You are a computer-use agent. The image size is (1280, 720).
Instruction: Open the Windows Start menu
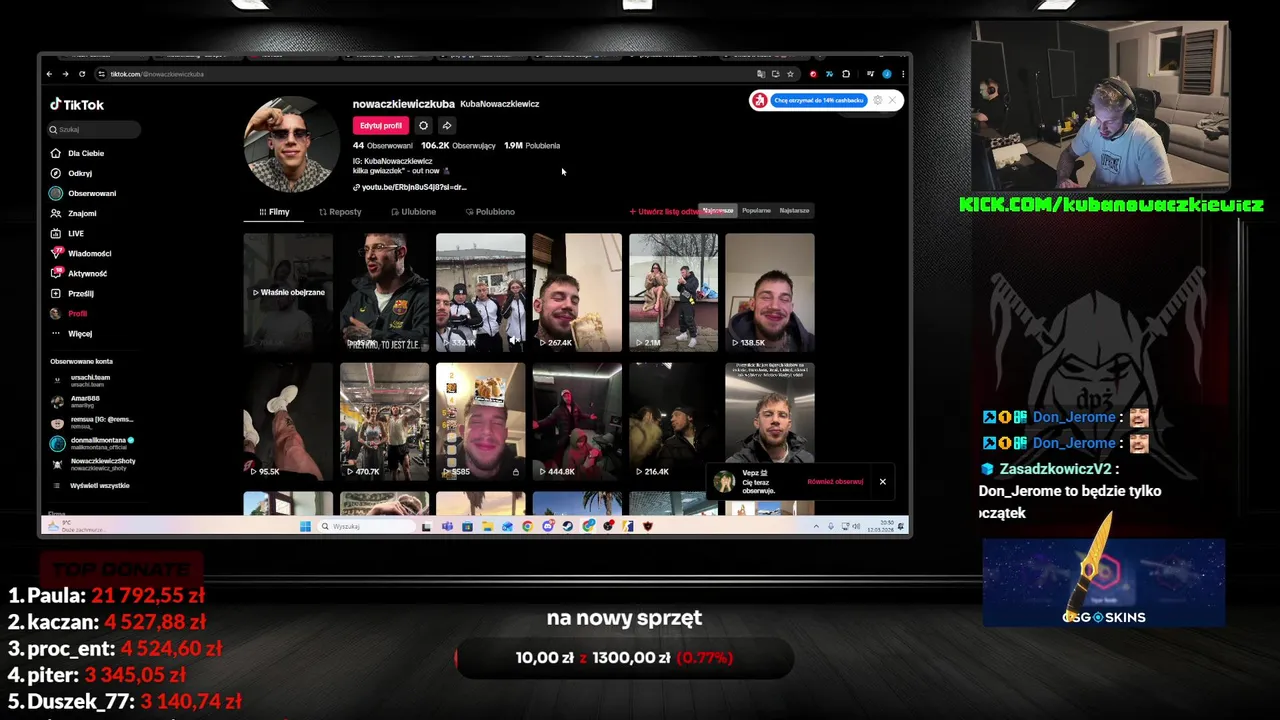pyautogui.click(x=305, y=526)
